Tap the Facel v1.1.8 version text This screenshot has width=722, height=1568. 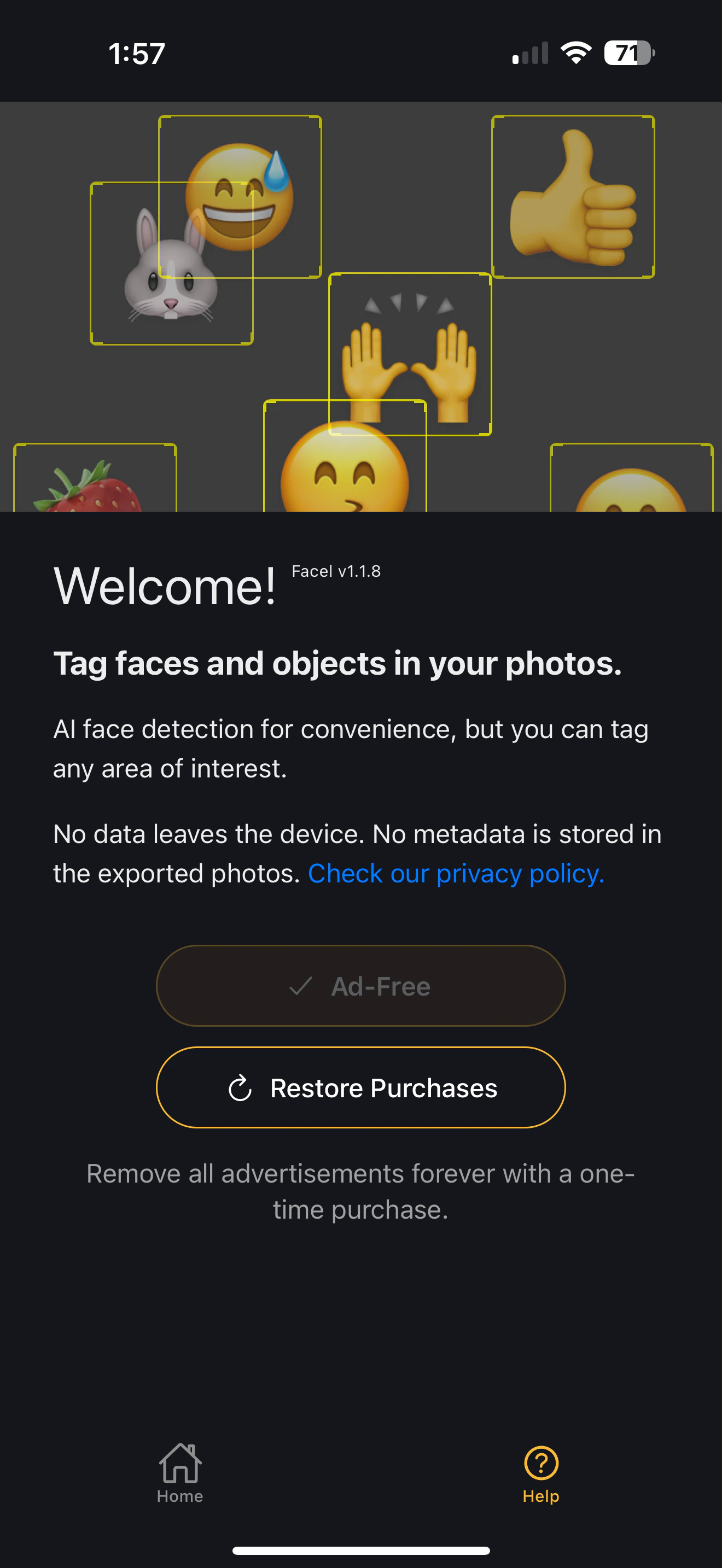coord(336,571)
